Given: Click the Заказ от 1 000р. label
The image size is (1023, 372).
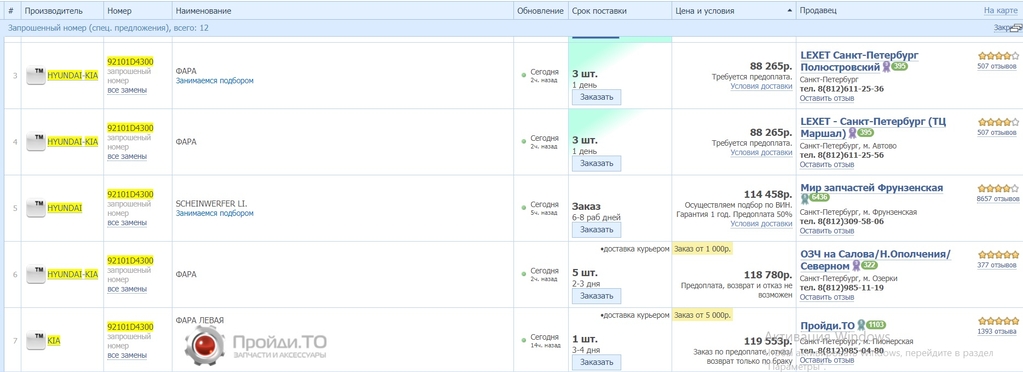Looking at the screenshot, I should pyautogui.click(x=703, y=249).
